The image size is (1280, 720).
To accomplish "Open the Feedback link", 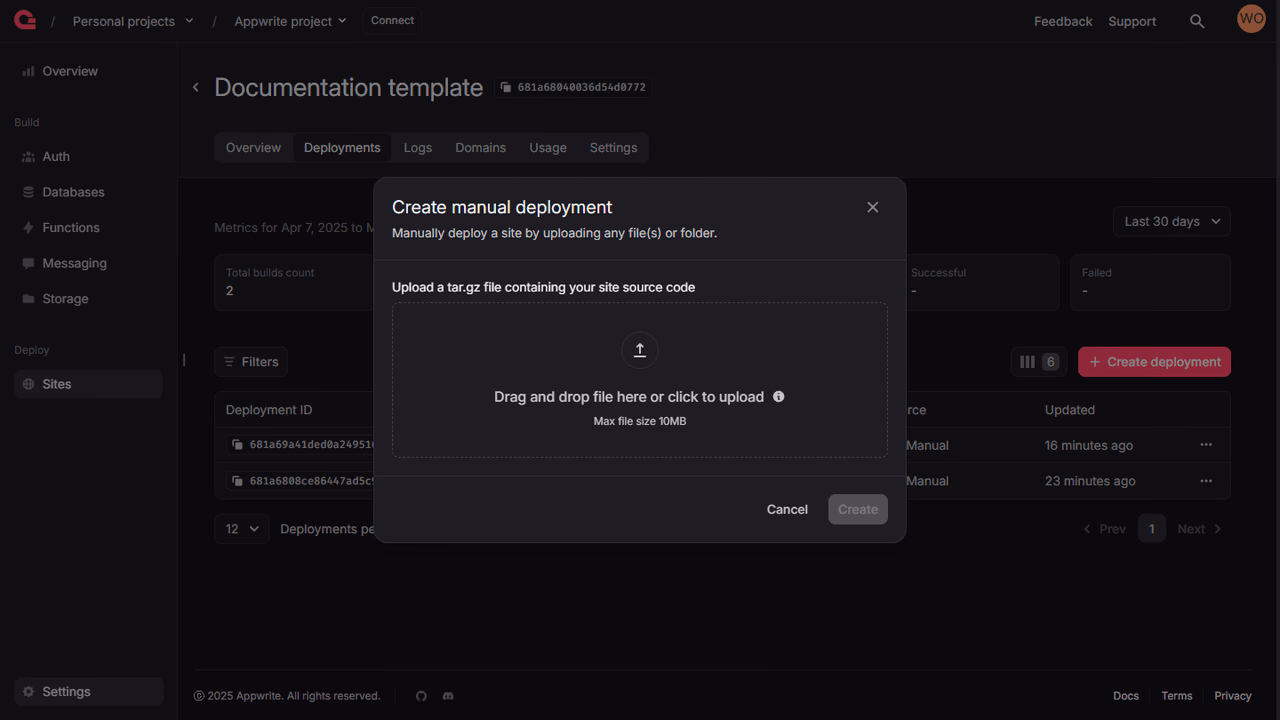I will point(1063,21).
